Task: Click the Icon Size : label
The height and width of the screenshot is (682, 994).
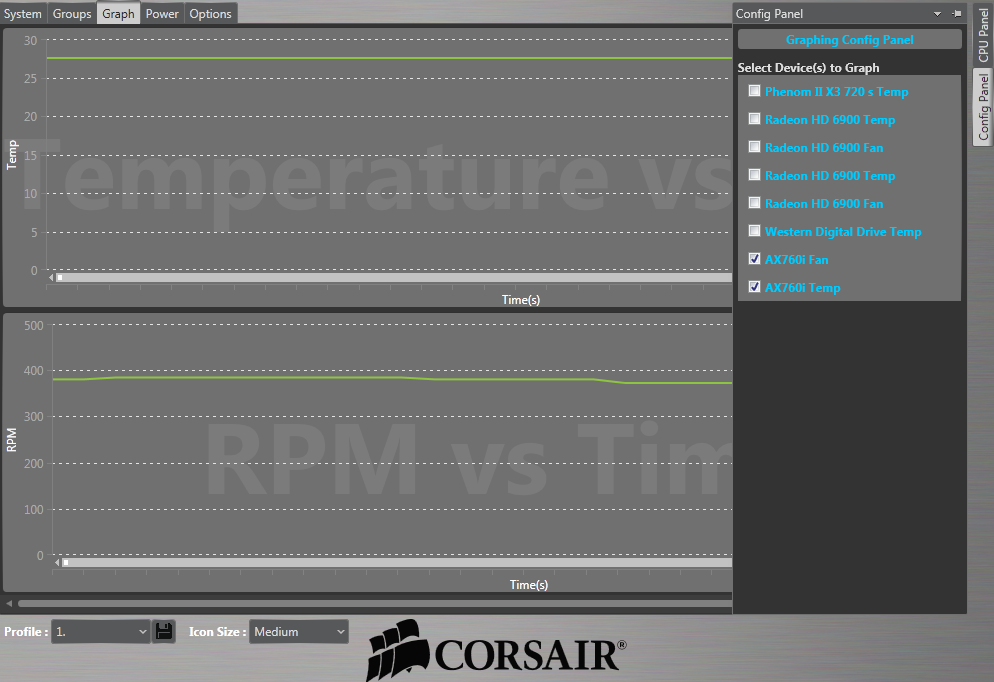Action: [x=217, y=631]
